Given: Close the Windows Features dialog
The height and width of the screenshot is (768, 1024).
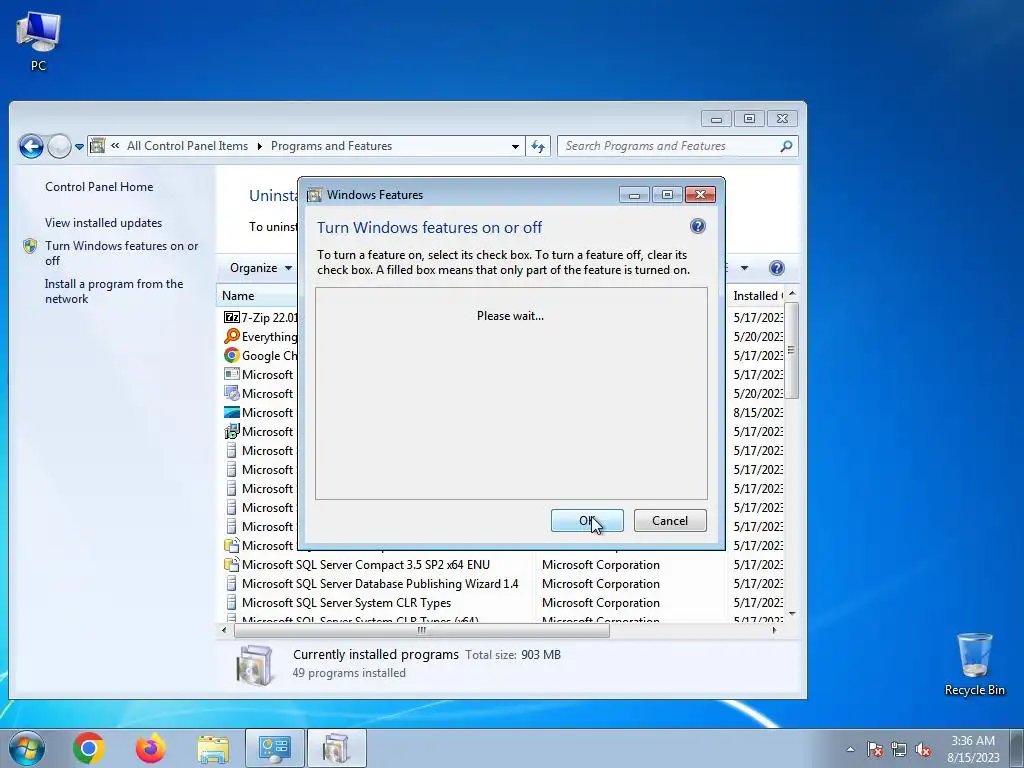Looking at the screenshot, I should pyautogui.click(x=700, y=195).
